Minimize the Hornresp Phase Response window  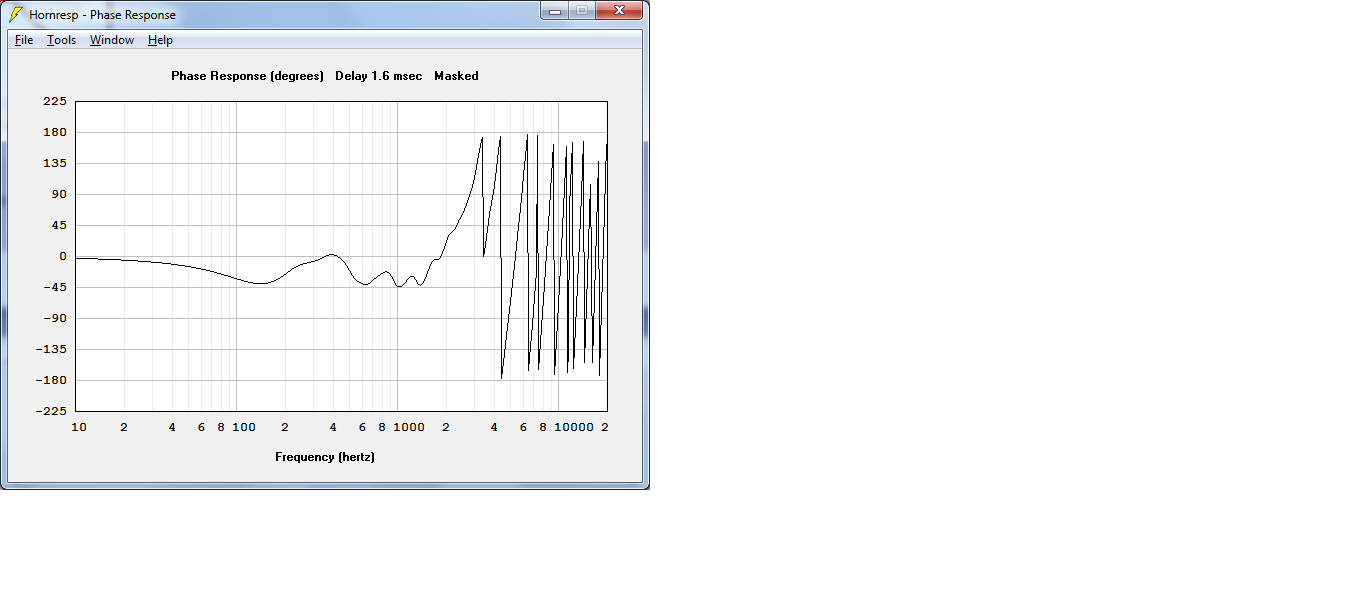(x=555, y=11)
